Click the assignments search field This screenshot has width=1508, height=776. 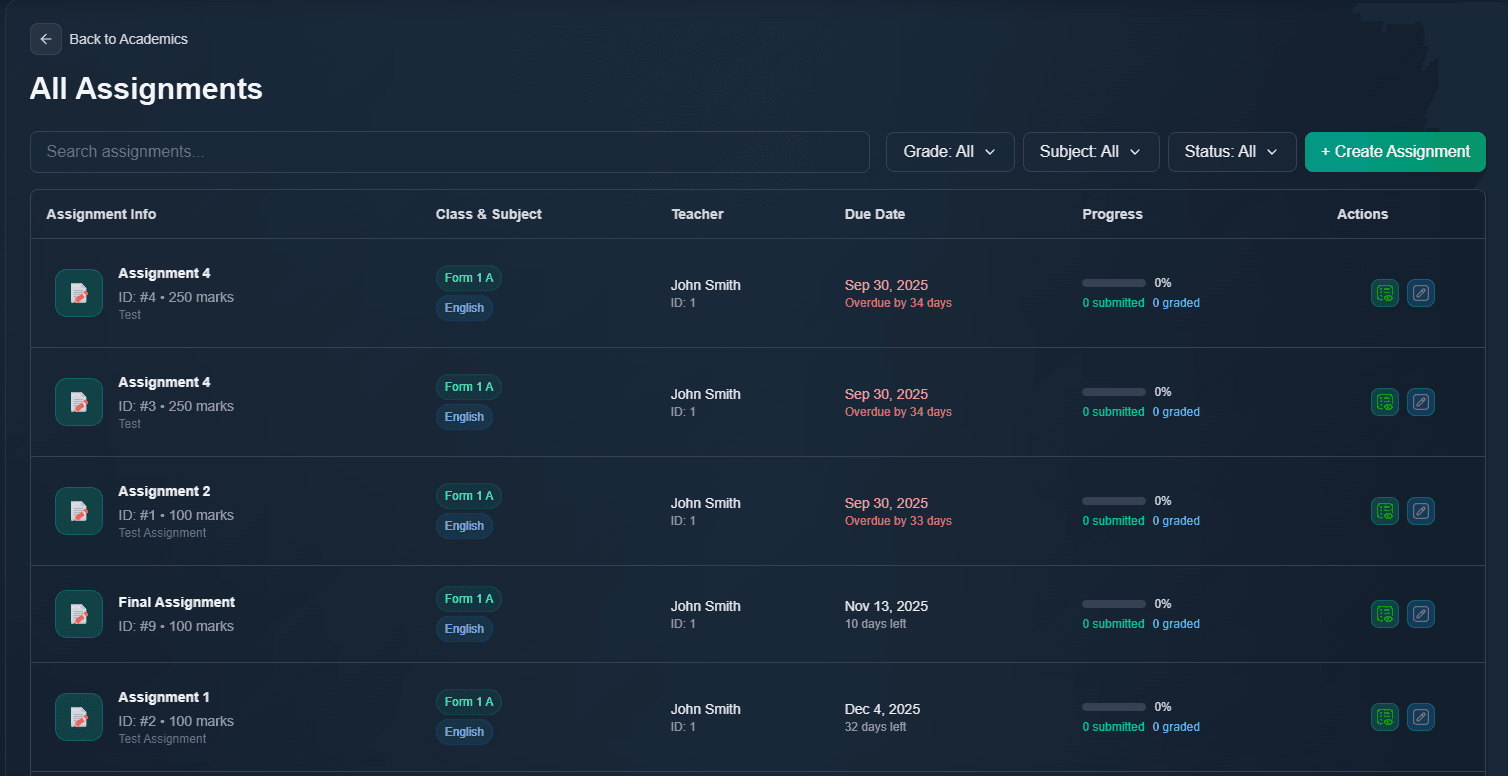pos(450,151)
